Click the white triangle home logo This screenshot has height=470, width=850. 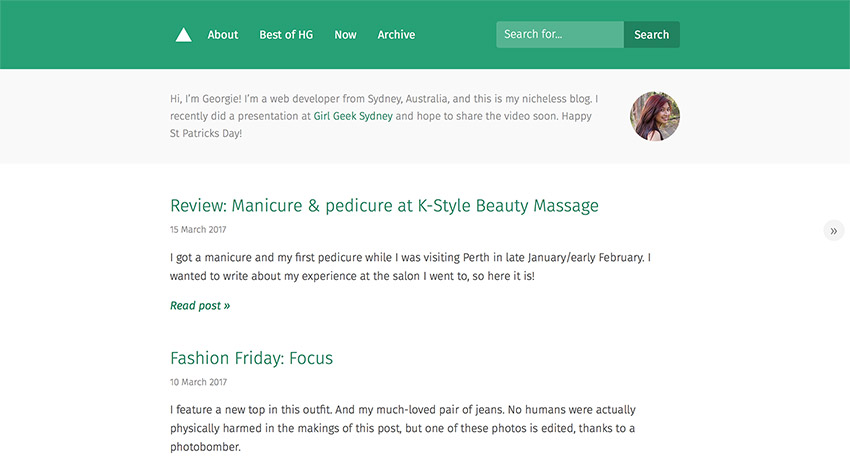(183, 35)
